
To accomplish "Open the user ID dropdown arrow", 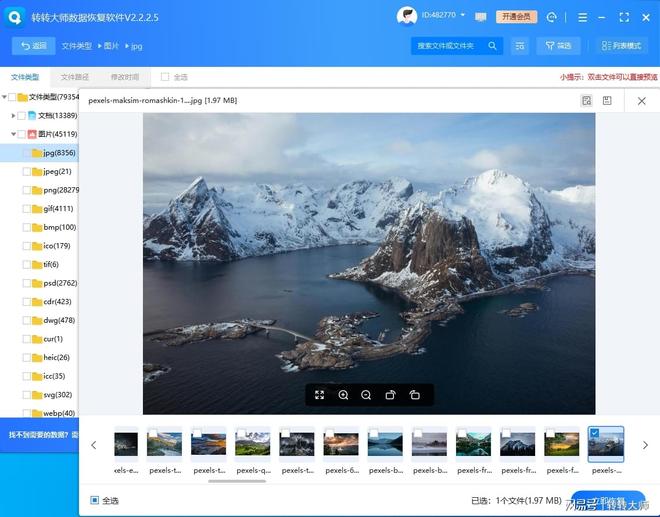I will pyautogui.click(x=463, y=15).
